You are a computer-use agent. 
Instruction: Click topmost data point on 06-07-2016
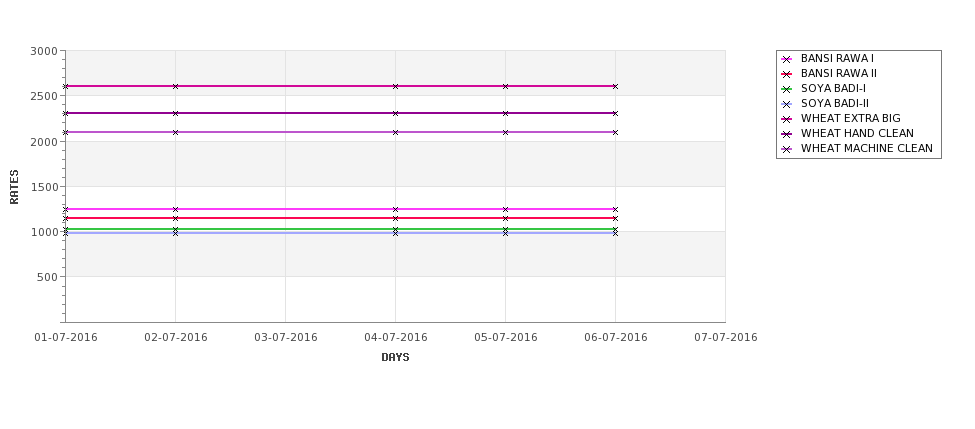click(x=616, y=86)
